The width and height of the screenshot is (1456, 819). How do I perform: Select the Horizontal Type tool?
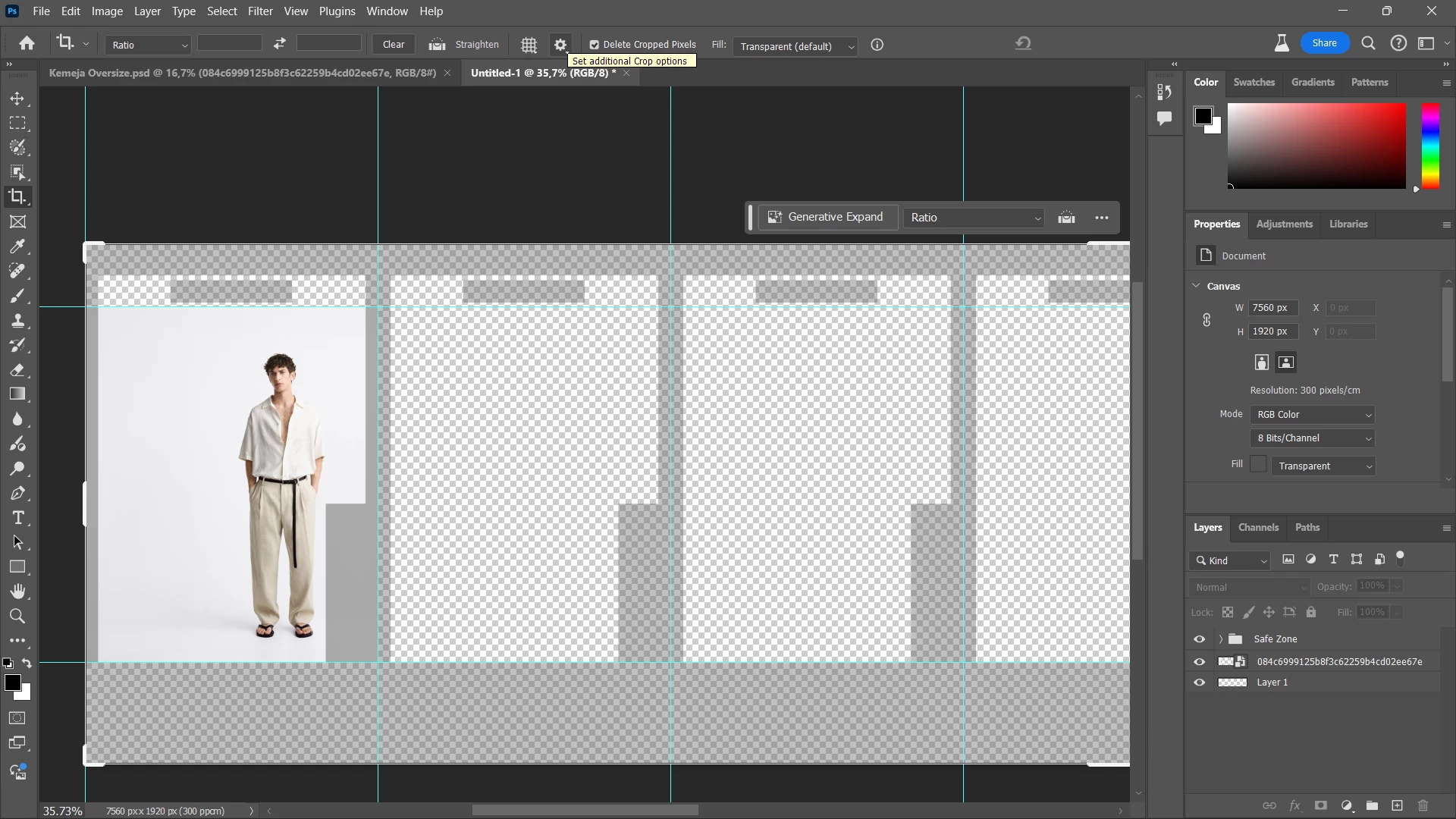17,518
